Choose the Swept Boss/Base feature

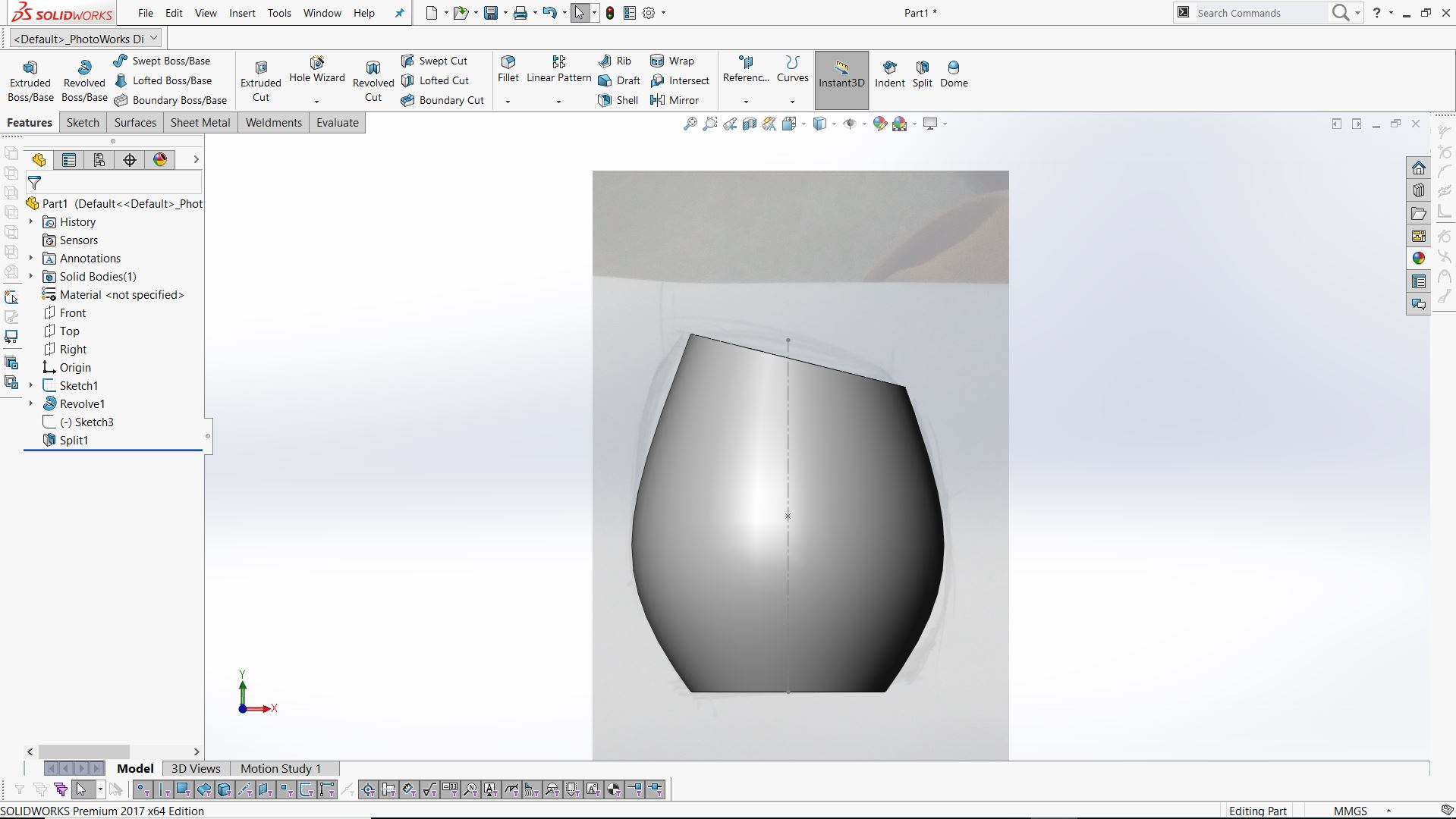(162, 61)
